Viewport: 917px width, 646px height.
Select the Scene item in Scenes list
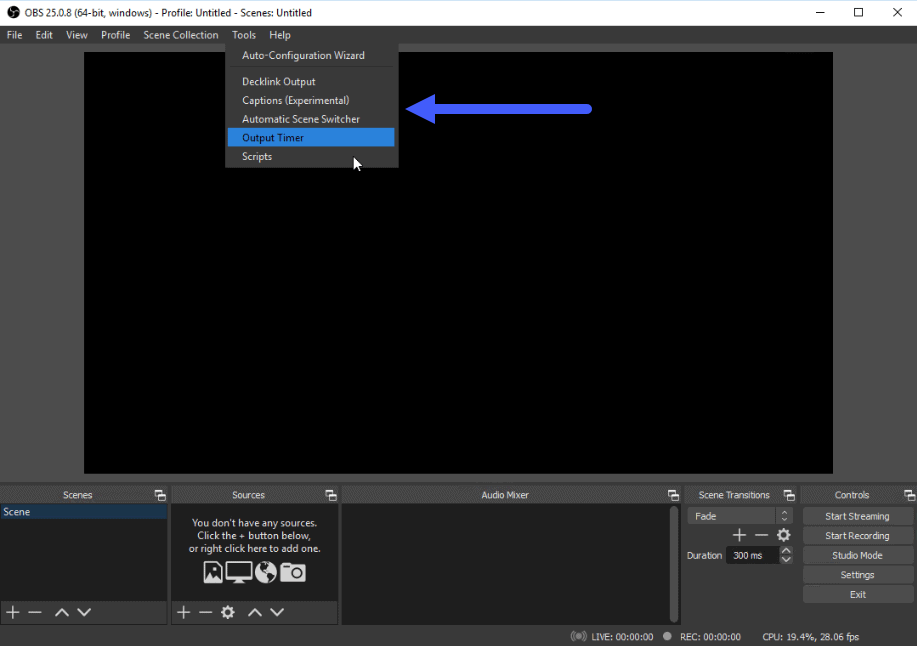[84, 512]
